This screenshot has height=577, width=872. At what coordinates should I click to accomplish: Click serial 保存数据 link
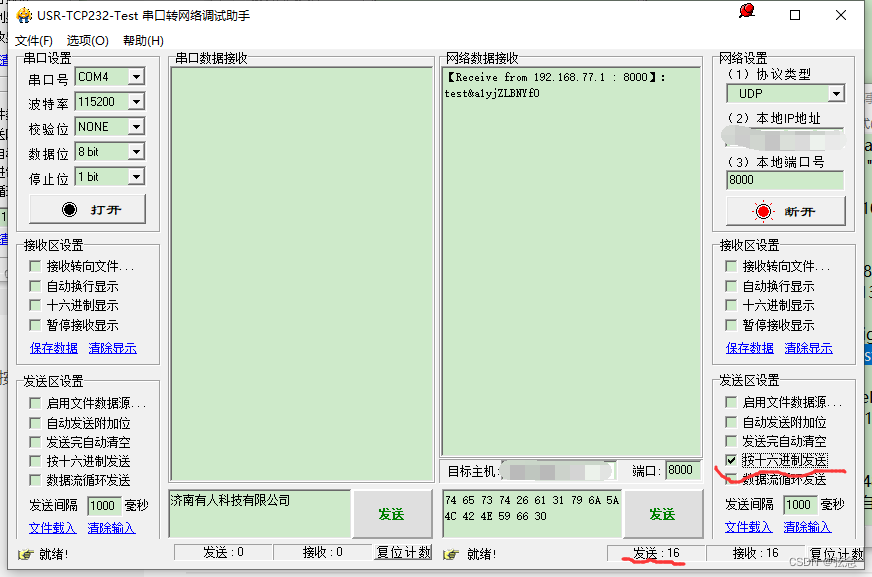click(53, 348)
